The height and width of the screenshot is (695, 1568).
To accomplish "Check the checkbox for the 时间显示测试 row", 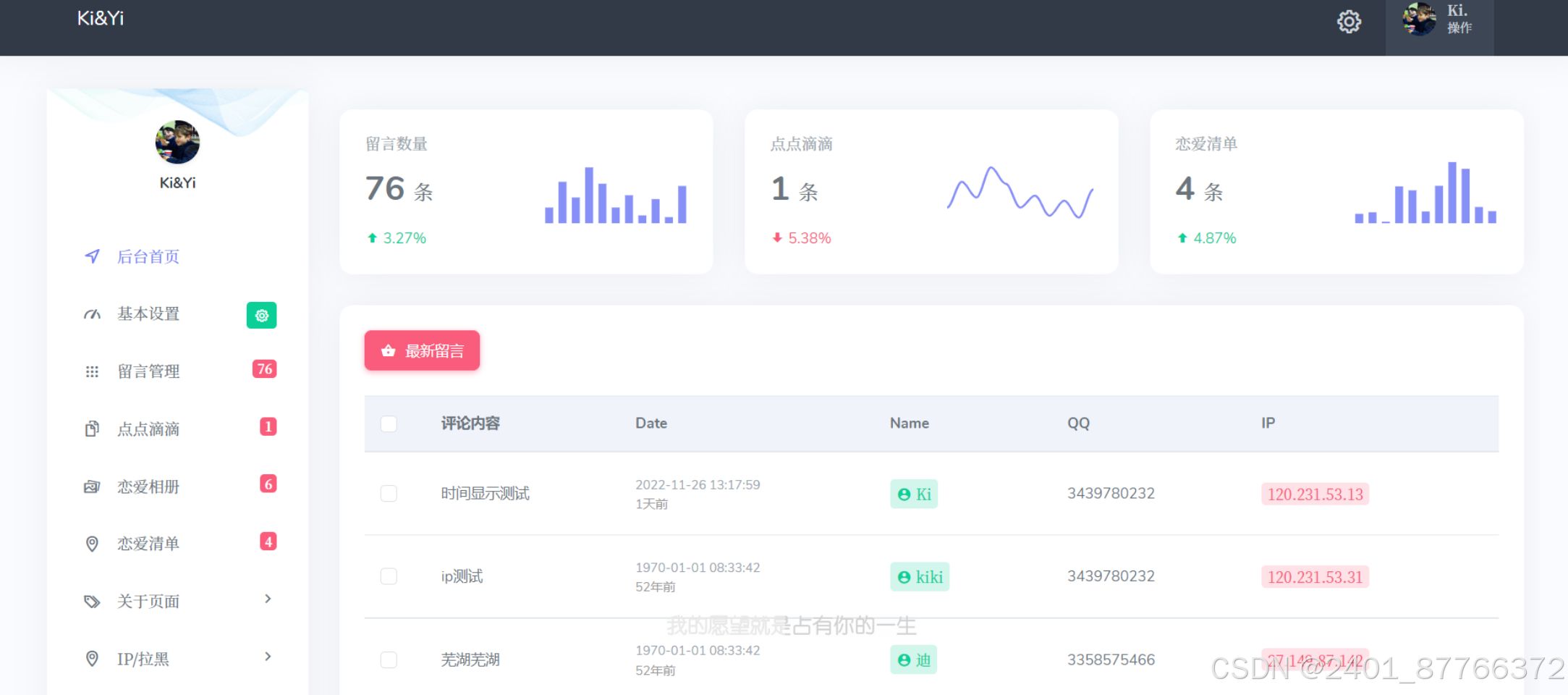I will [389, 493].
